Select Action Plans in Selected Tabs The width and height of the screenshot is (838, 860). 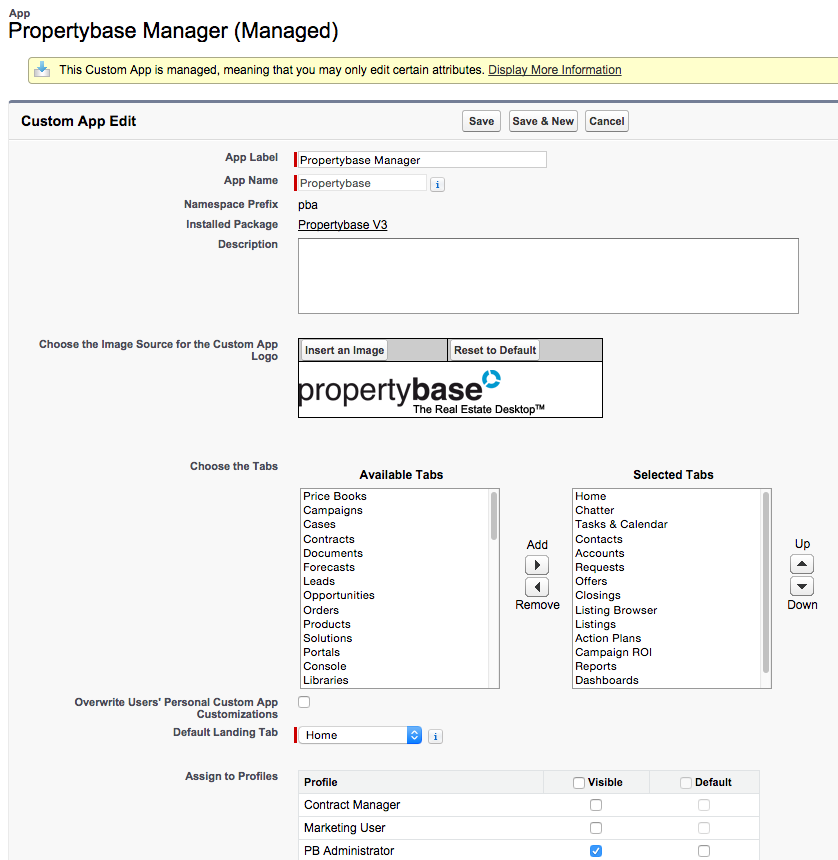[x=608, y=638]
